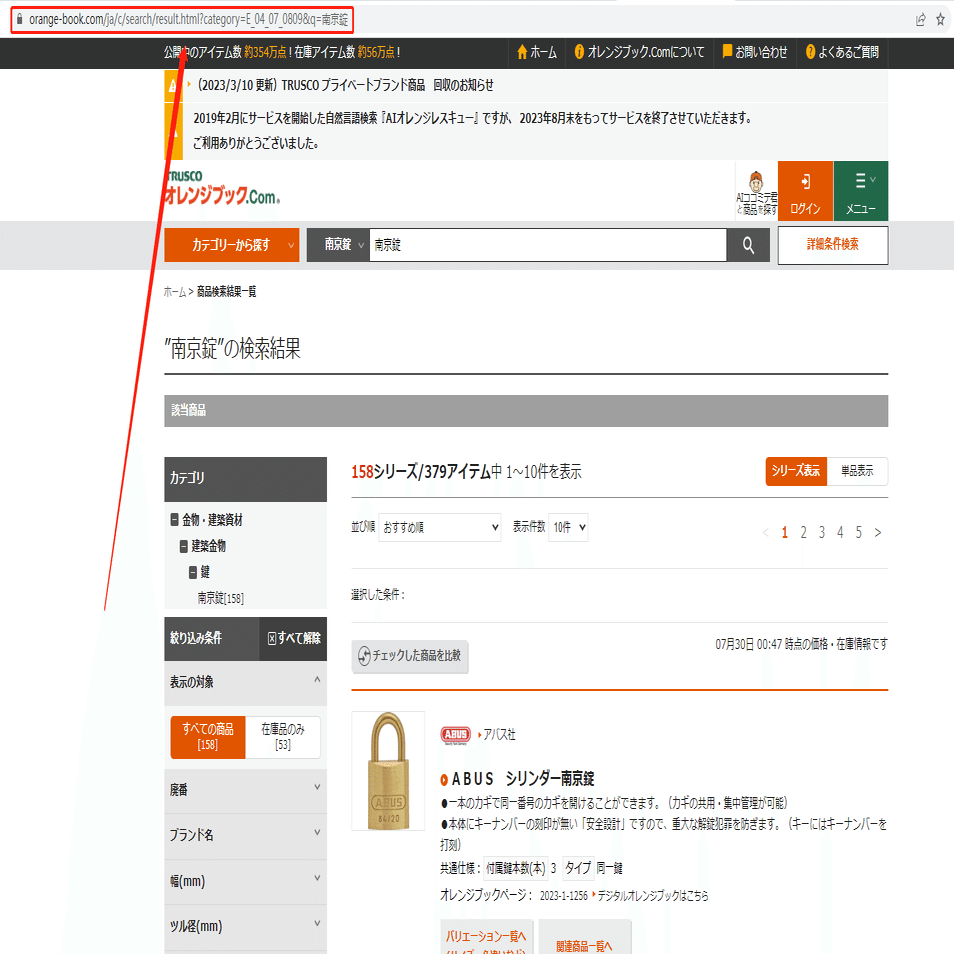Click チェックした商品を比較 button

(x=410, y=656)
